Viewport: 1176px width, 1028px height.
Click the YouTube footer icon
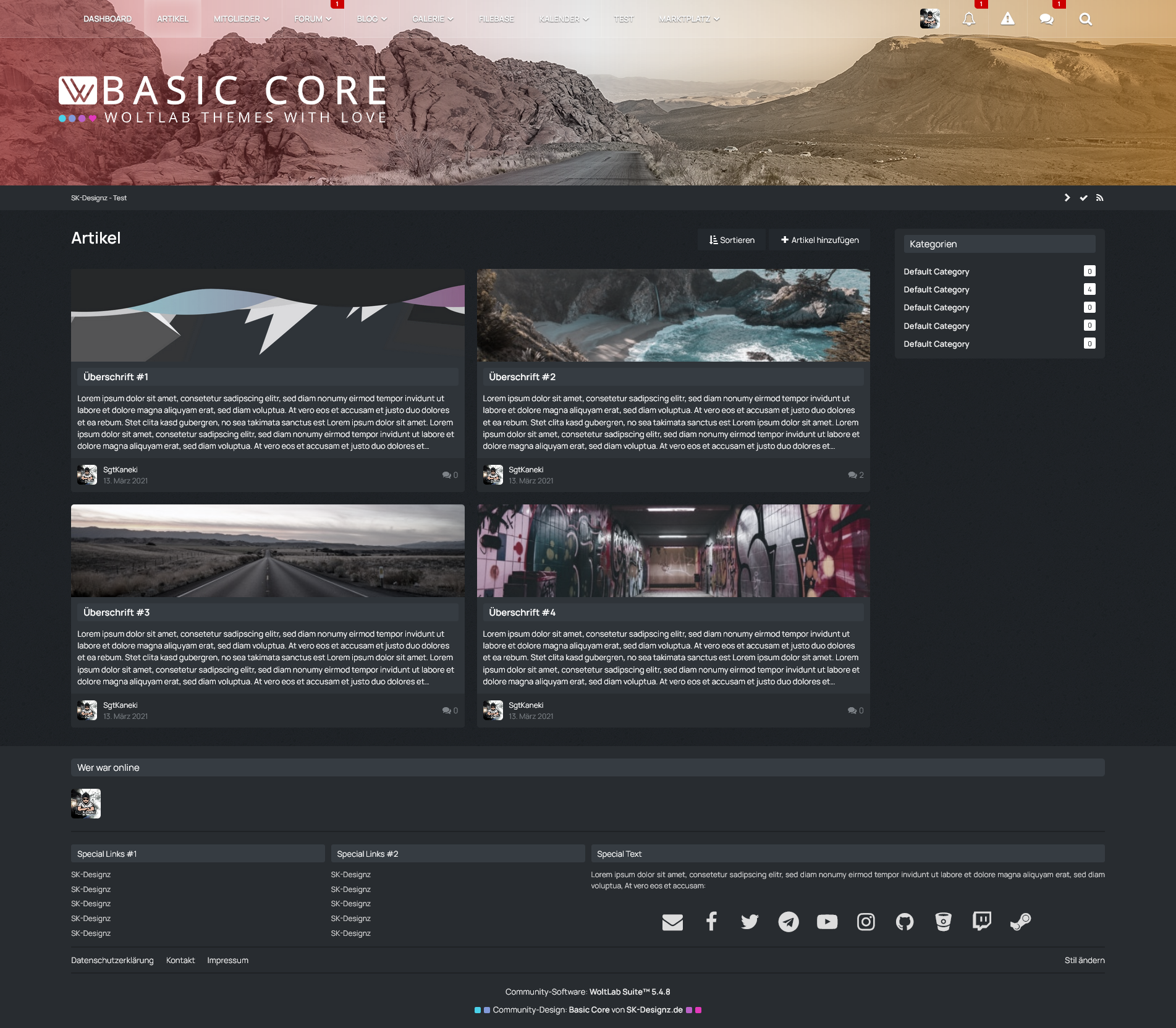(x=827, y=922)
